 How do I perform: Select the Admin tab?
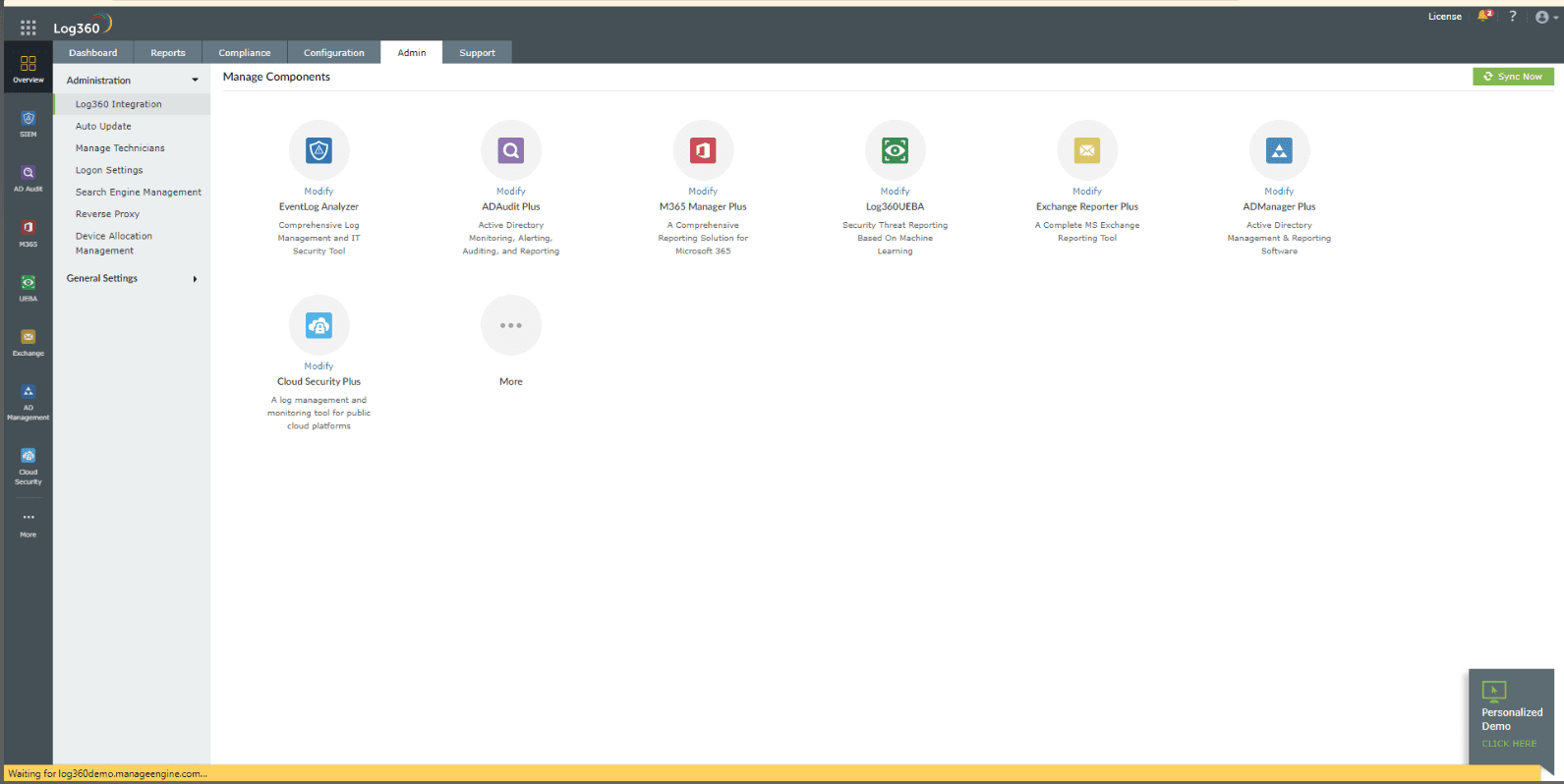click(412, 53)
